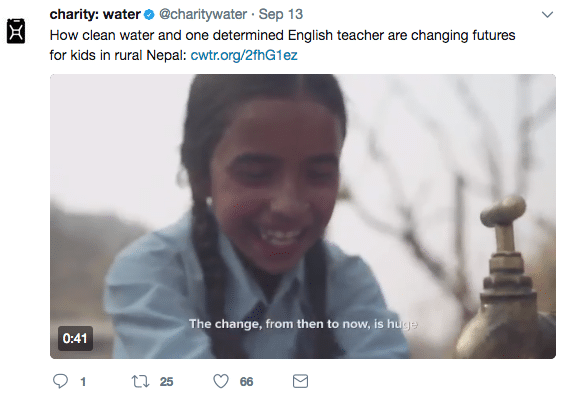This screenshot has height=396, width=566.
Task: Click the like count 66
Action: coord(247,382)
